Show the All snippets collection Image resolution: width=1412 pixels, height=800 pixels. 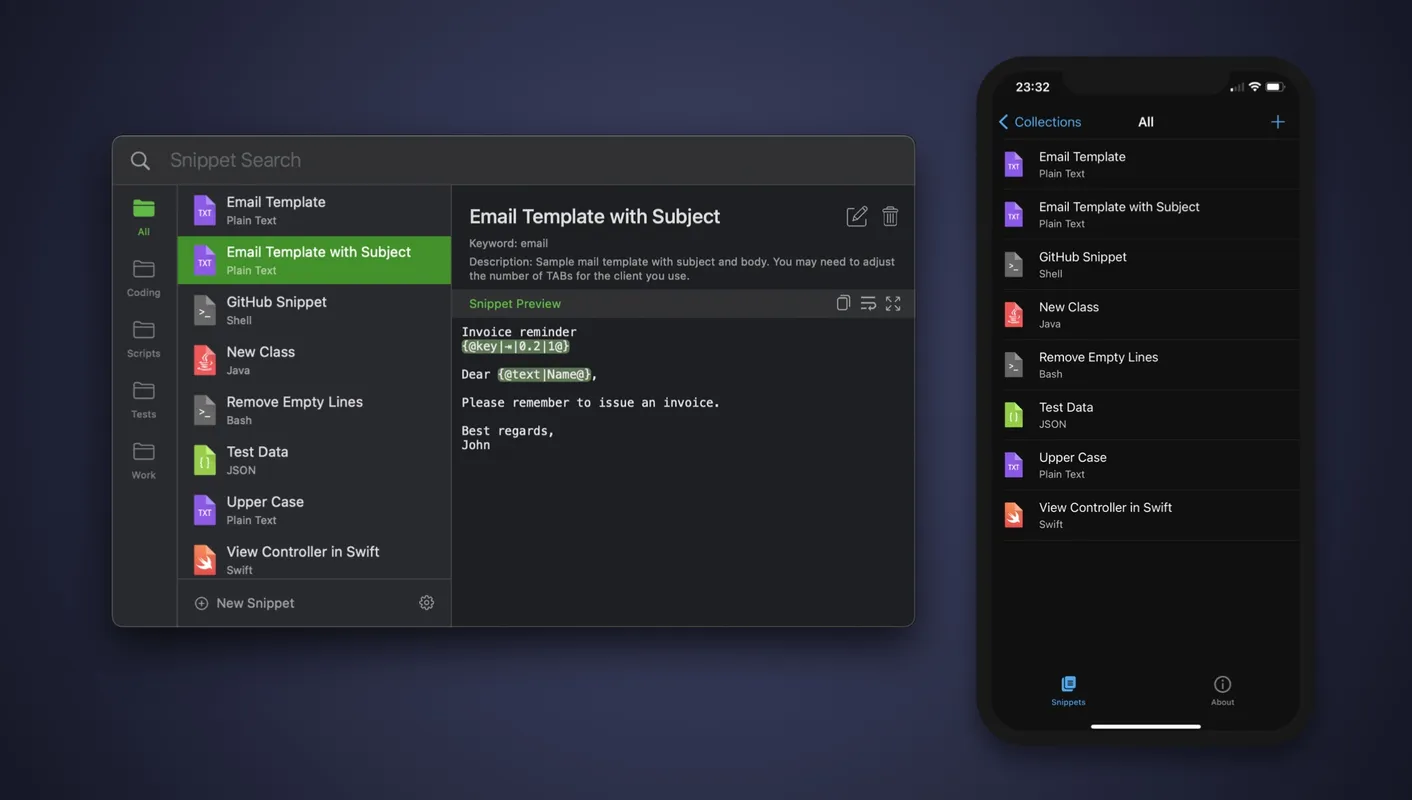point(144,216)
